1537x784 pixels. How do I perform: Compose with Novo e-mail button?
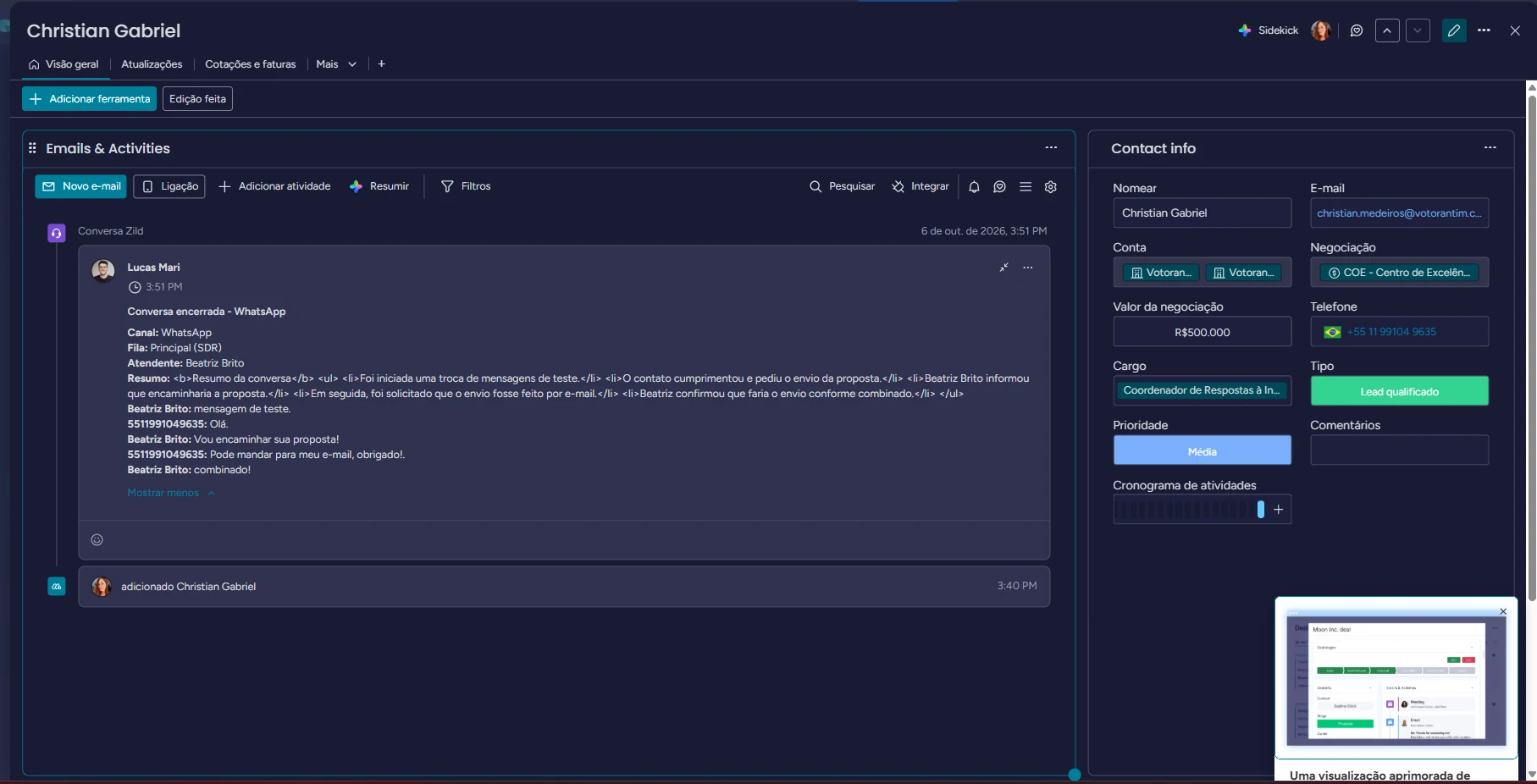(80, 186)
